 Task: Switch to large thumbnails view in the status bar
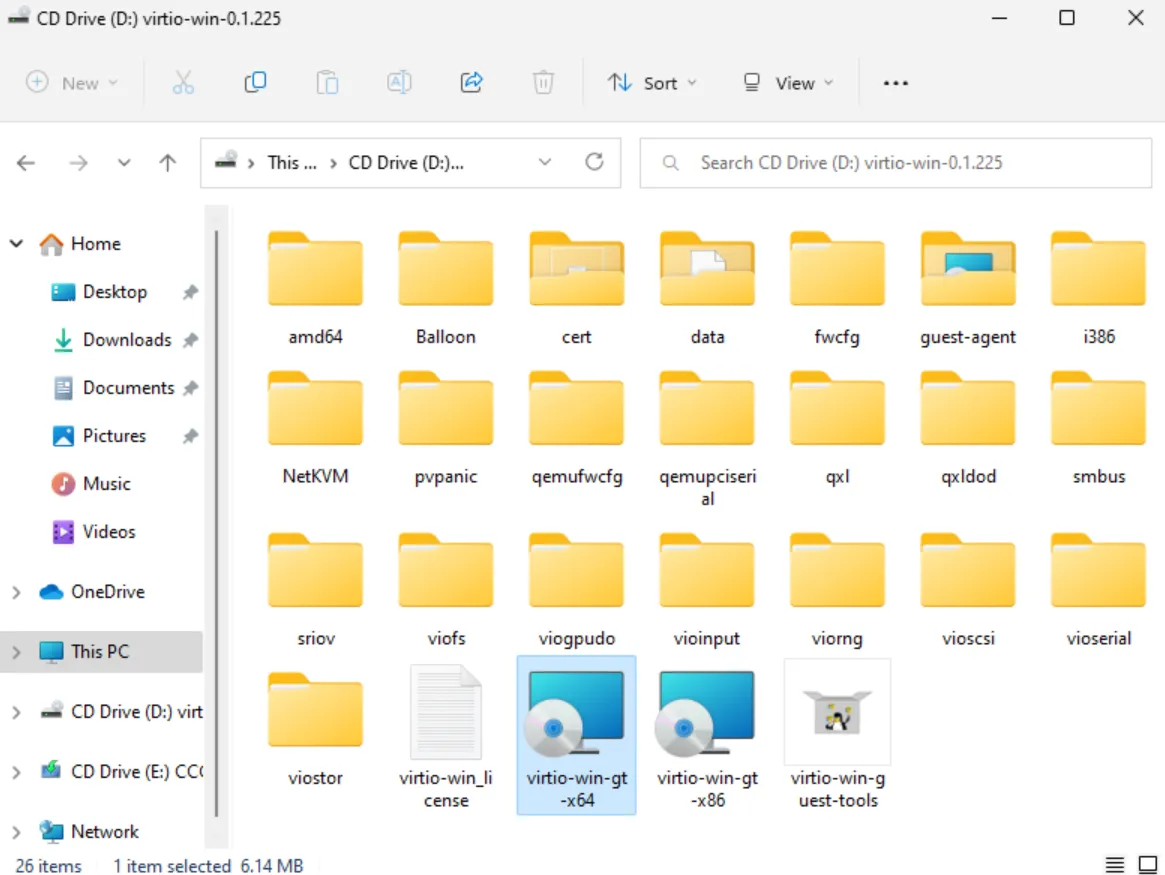[x=1148, y=864]
